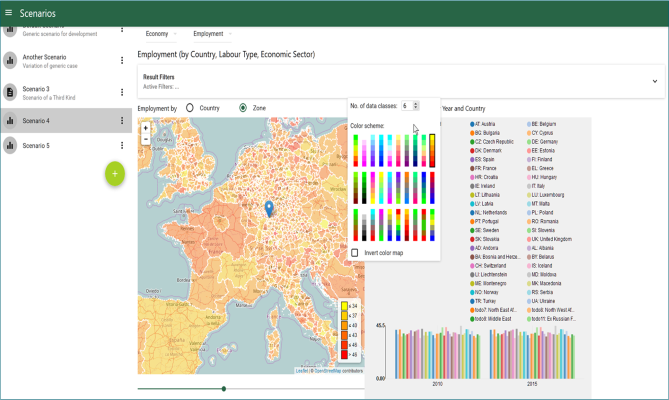Screen dimensions: 669x400
Task: Open the Leaflet attribution link
Action: pos(301,371)
